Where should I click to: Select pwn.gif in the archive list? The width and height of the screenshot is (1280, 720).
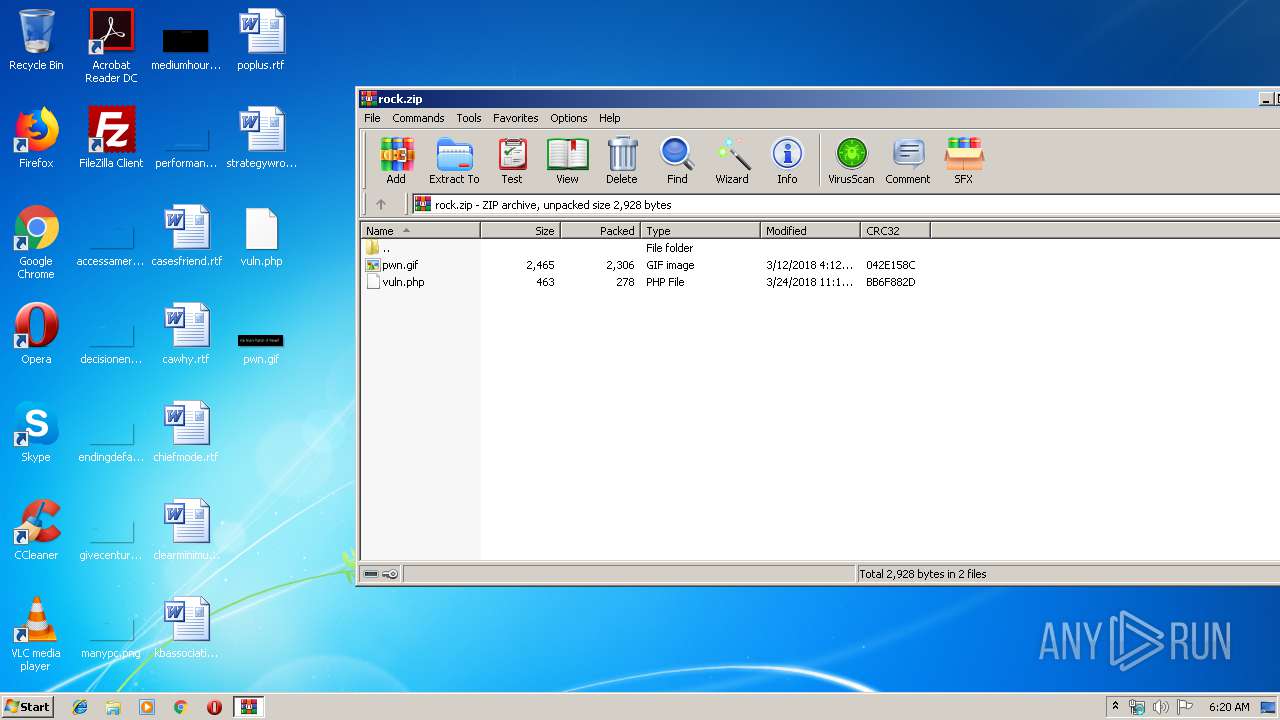tap(400, 265)
